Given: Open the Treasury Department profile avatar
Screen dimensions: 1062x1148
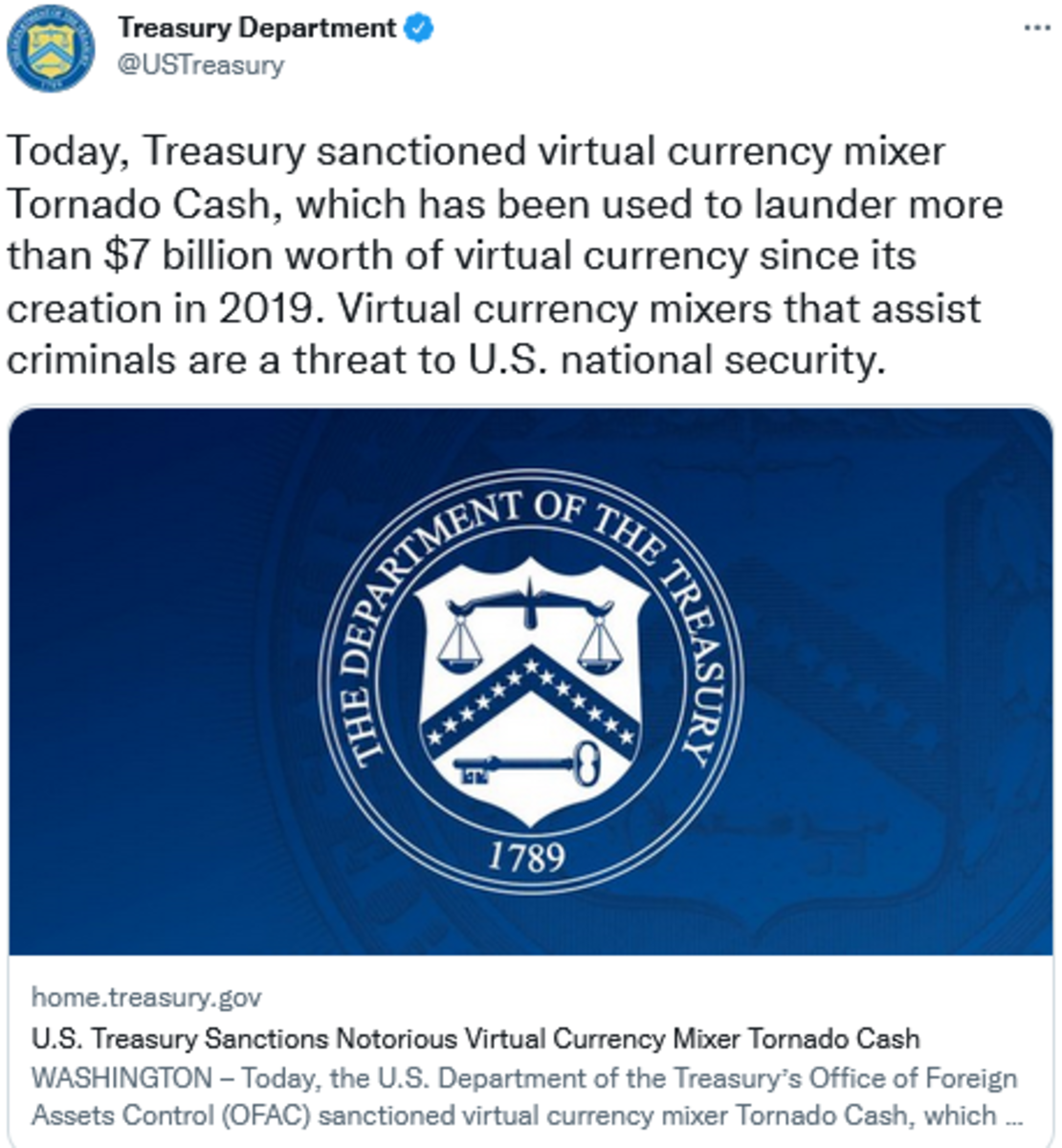Looking at the screenshot, I should [x=51, y=48].
